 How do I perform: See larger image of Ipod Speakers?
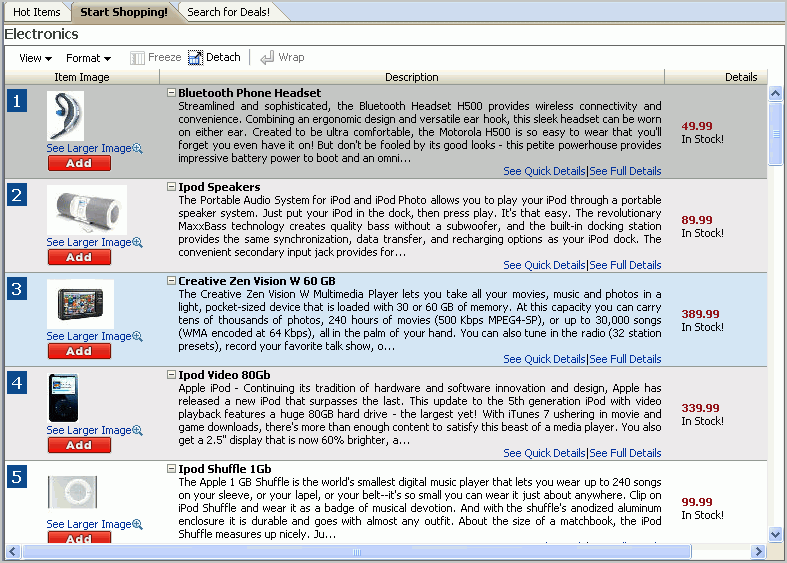pyautogui.click(x=89, y=242)
